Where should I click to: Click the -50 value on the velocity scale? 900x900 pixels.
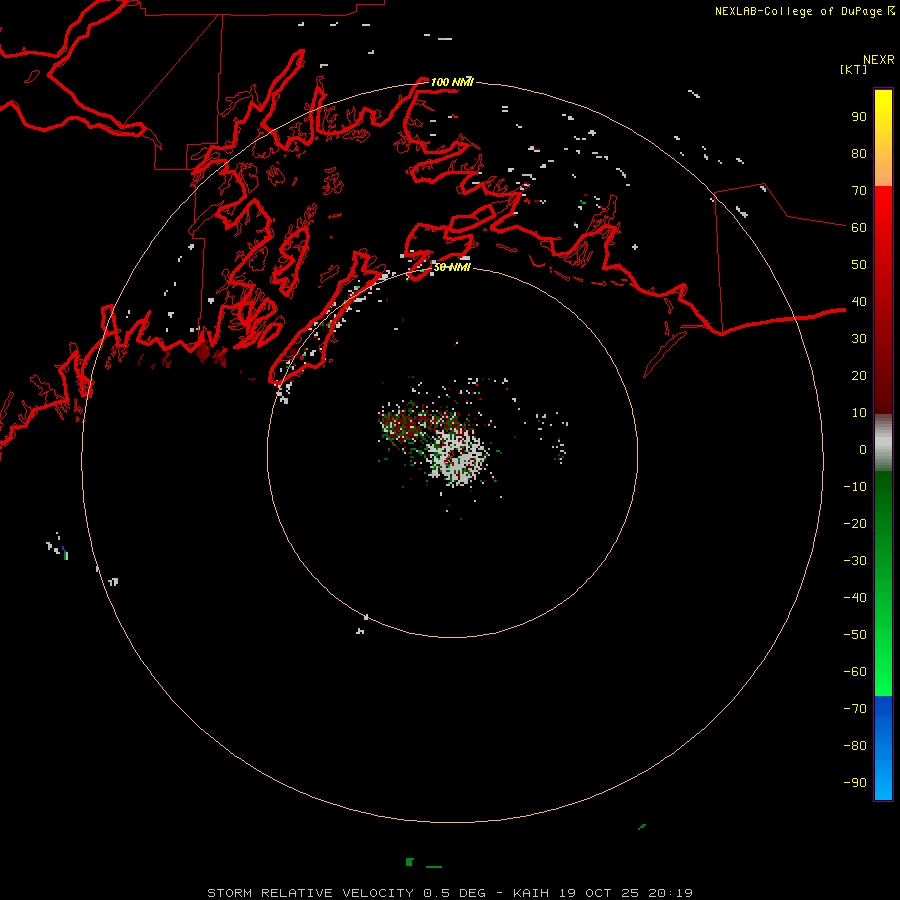(855, 635)
